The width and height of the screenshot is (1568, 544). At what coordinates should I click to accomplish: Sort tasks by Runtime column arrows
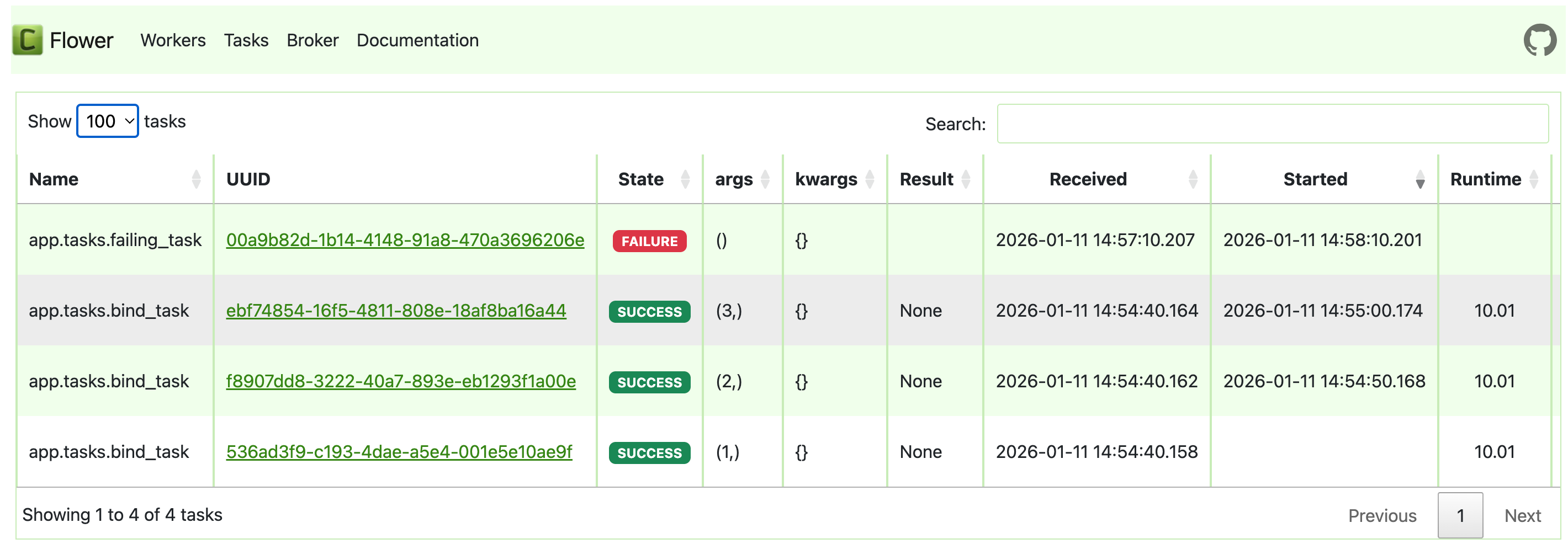click(x=1533, y=179)
